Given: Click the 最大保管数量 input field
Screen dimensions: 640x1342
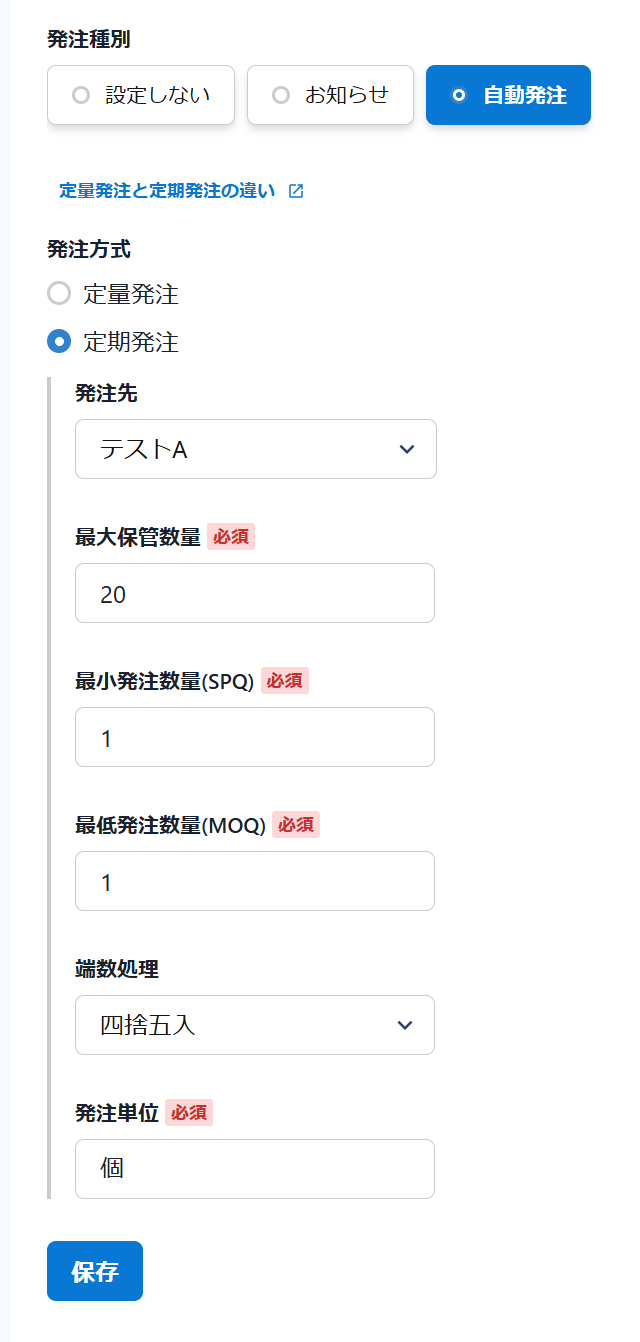Looking at the screenshot, I should [254, 593].
